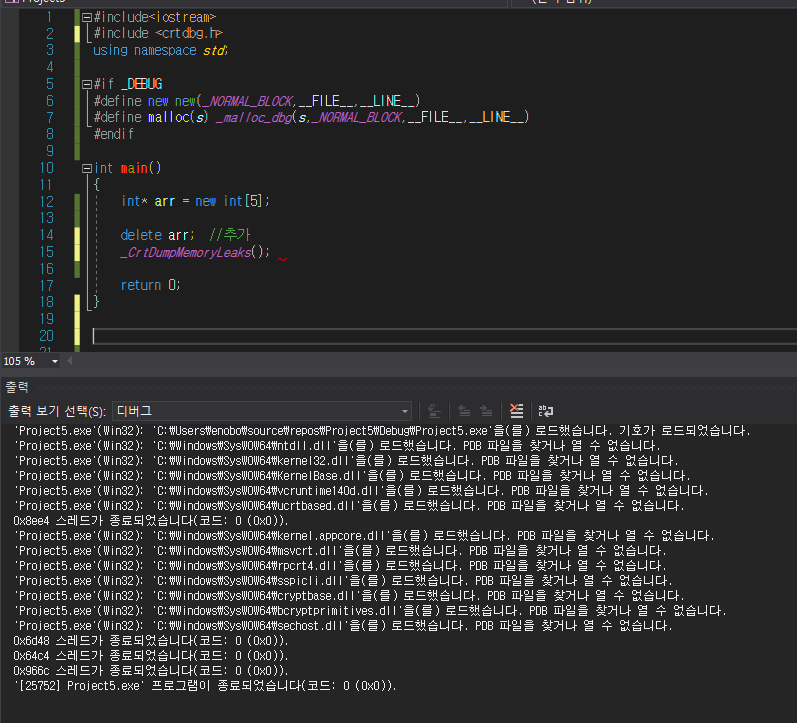The height and width of the screenshot is (723, 797).
Task: Place cursor on empty line 20
Action: coord(445,336)
